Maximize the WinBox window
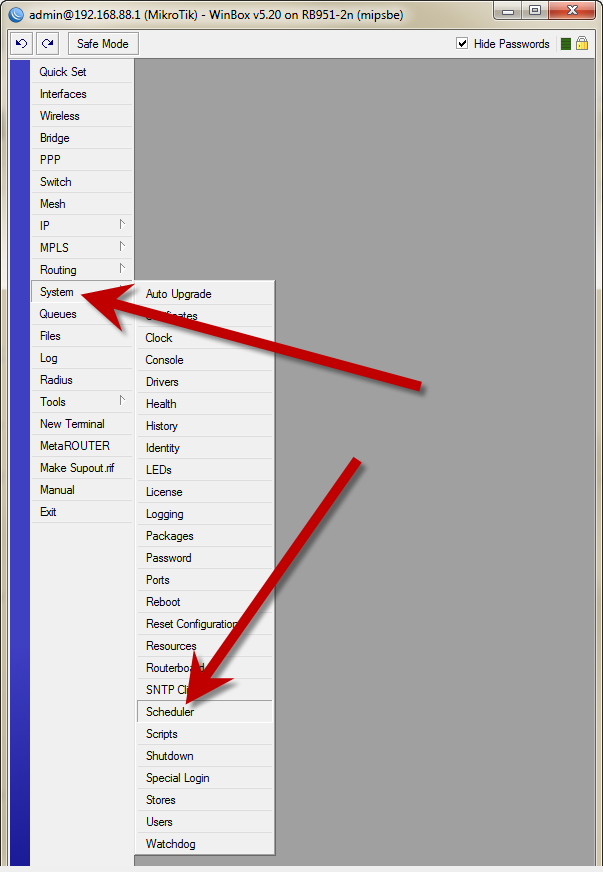Viewport: 603px width, 872px height. (x=535, y=11)
